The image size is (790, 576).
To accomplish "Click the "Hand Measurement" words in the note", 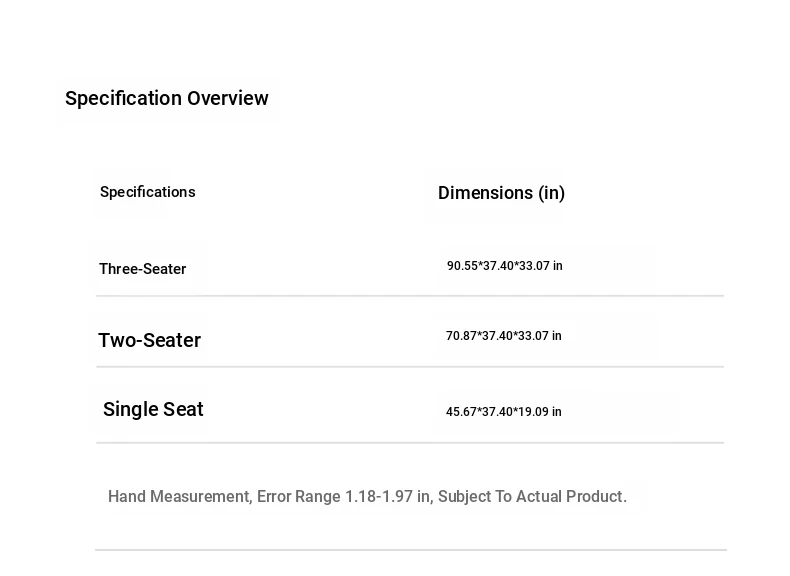I will point(178,497).
